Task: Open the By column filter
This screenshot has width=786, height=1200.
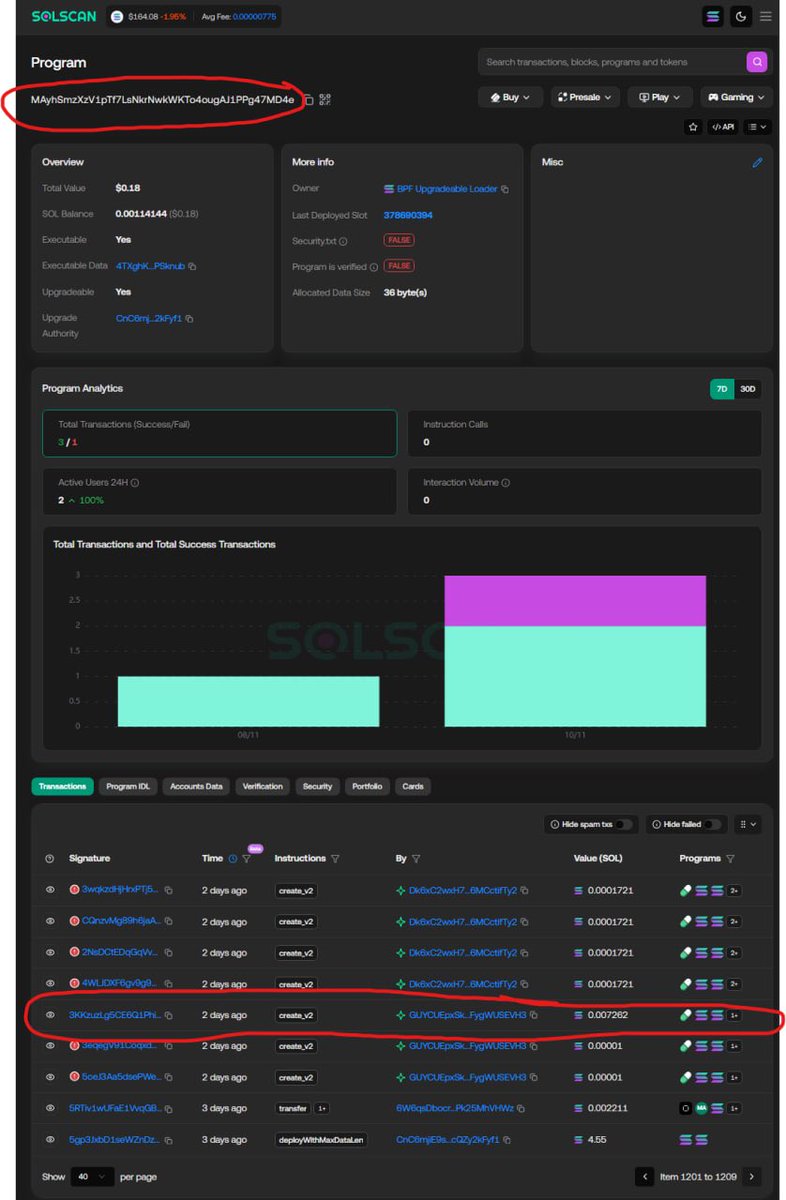Action: coord(416,859)
